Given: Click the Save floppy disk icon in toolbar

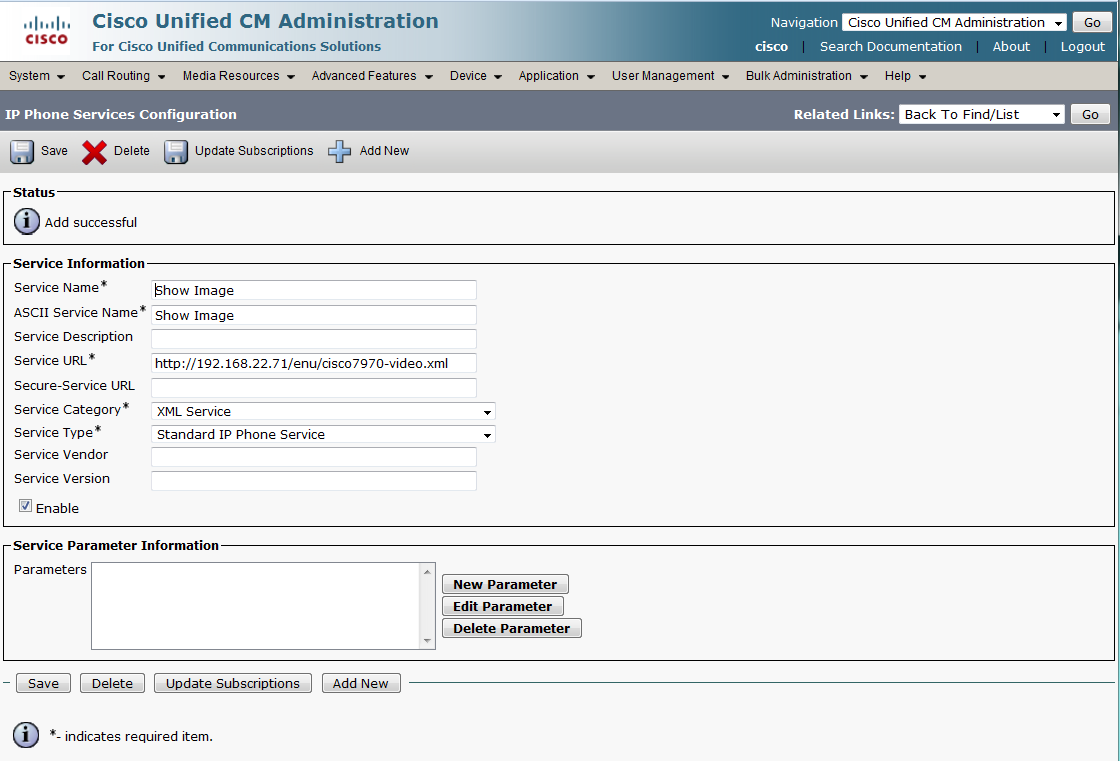Looking at the screenshot, I should 22,151.
